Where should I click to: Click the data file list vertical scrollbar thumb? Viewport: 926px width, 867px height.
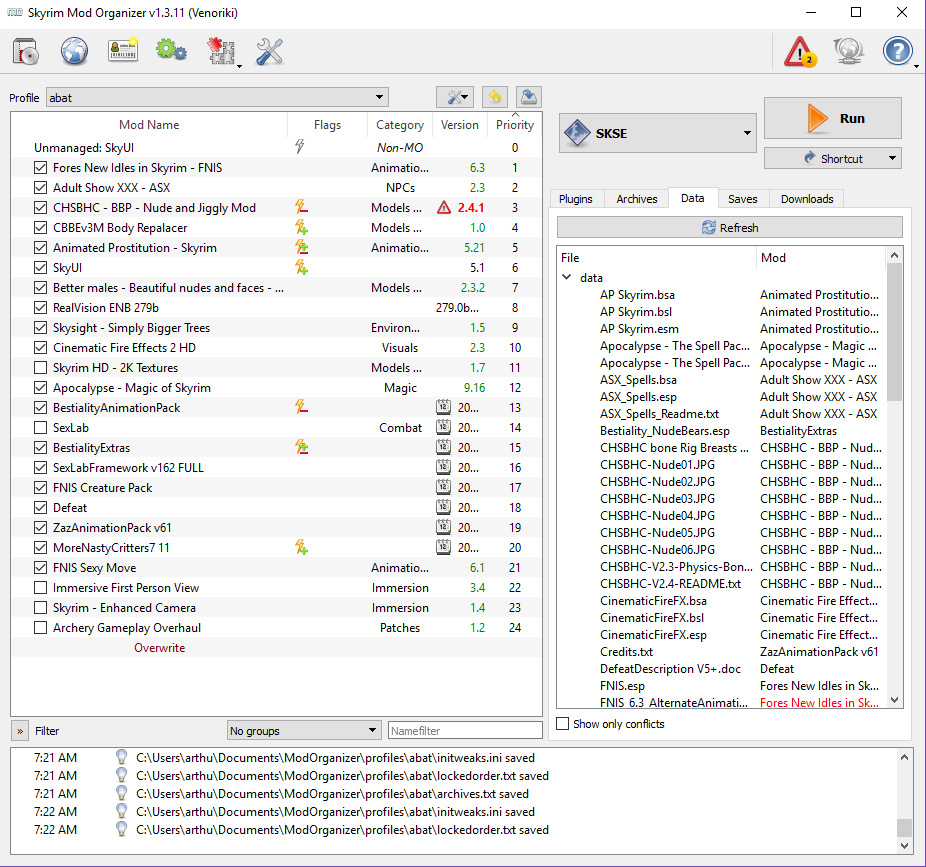coord(894,331)
